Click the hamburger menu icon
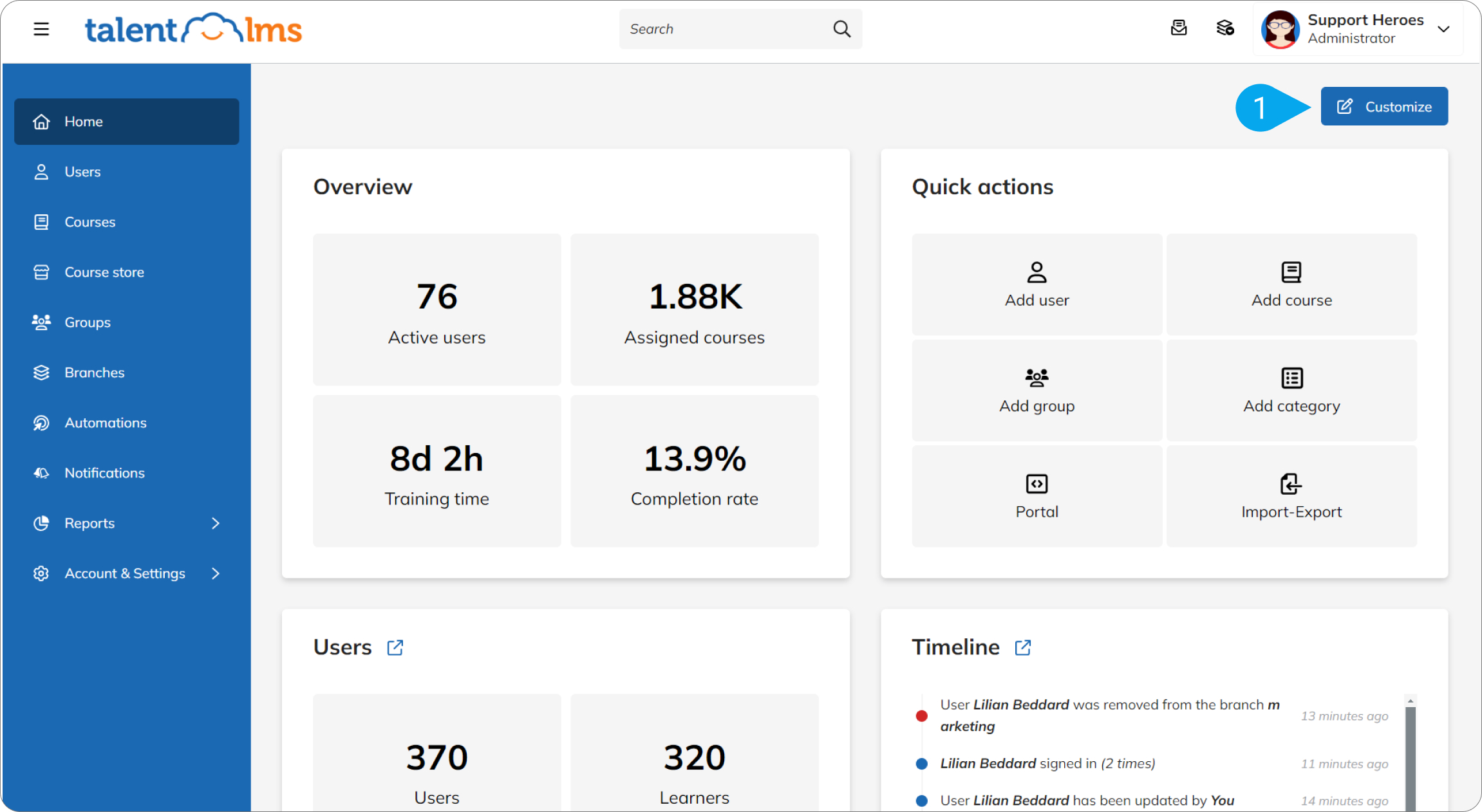Screen dimensions: 1482x812 (41, 29)
